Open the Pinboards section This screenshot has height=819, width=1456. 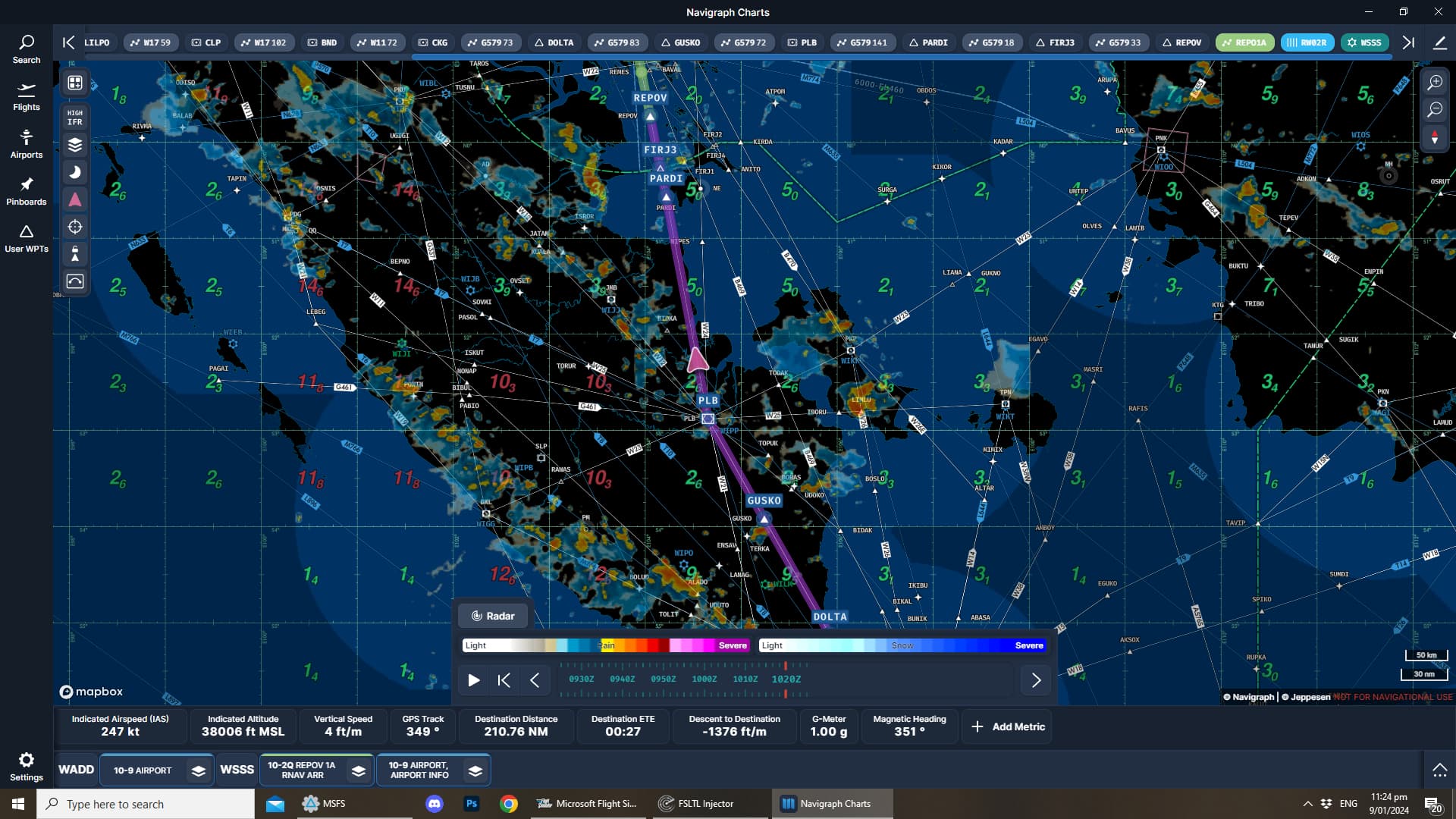pyautogui.click(x=27, y=191)
